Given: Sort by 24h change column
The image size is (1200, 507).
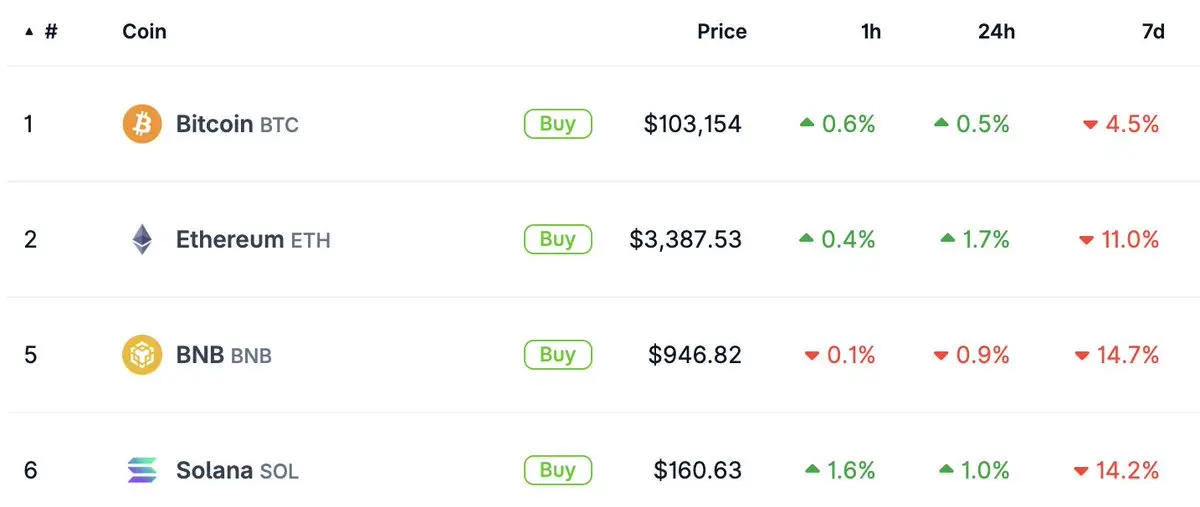Looking at the screenshot, I should pyautogui.click(x=996, y=32).
